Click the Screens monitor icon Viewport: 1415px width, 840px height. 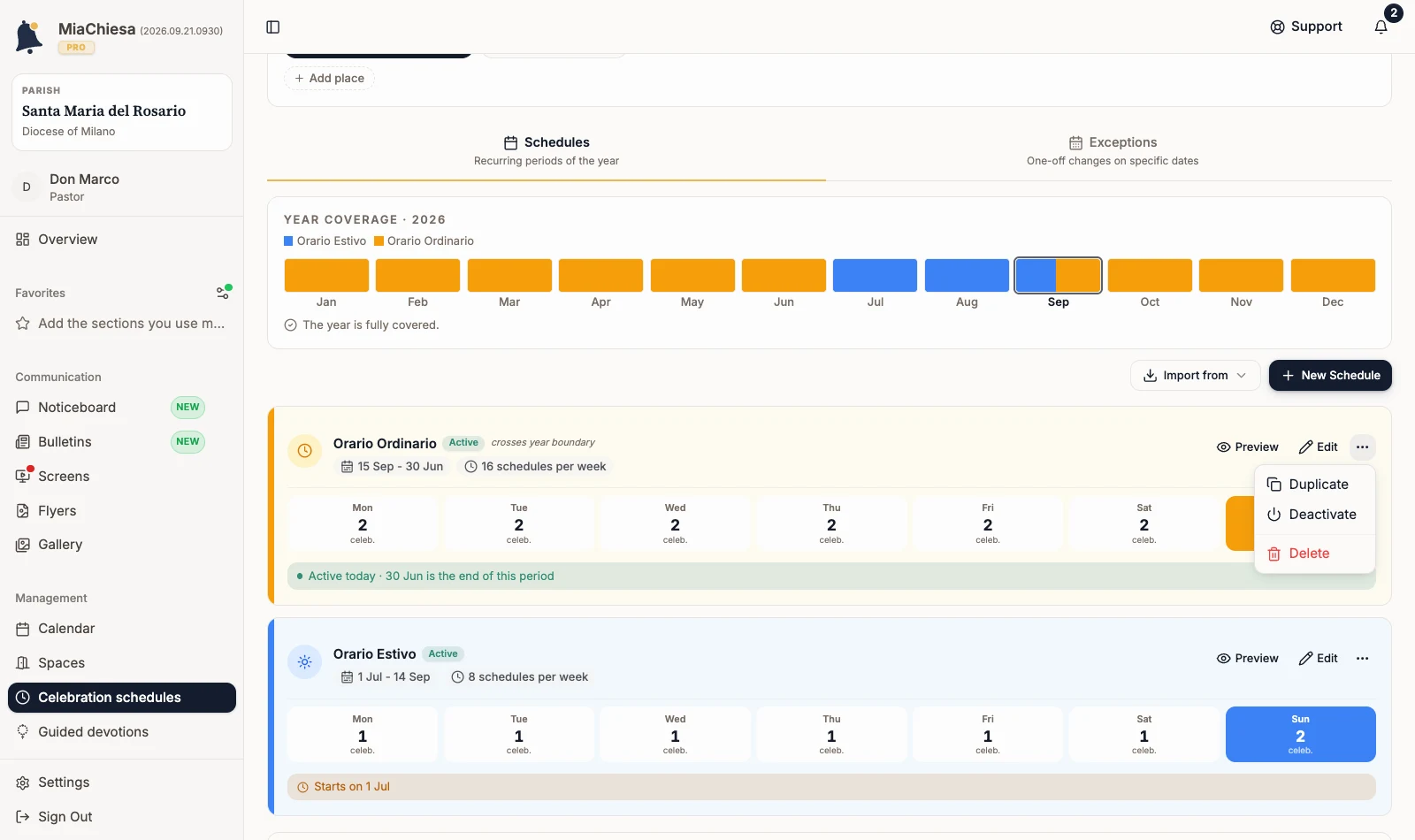pyautogui.click(x=23, y=477)
